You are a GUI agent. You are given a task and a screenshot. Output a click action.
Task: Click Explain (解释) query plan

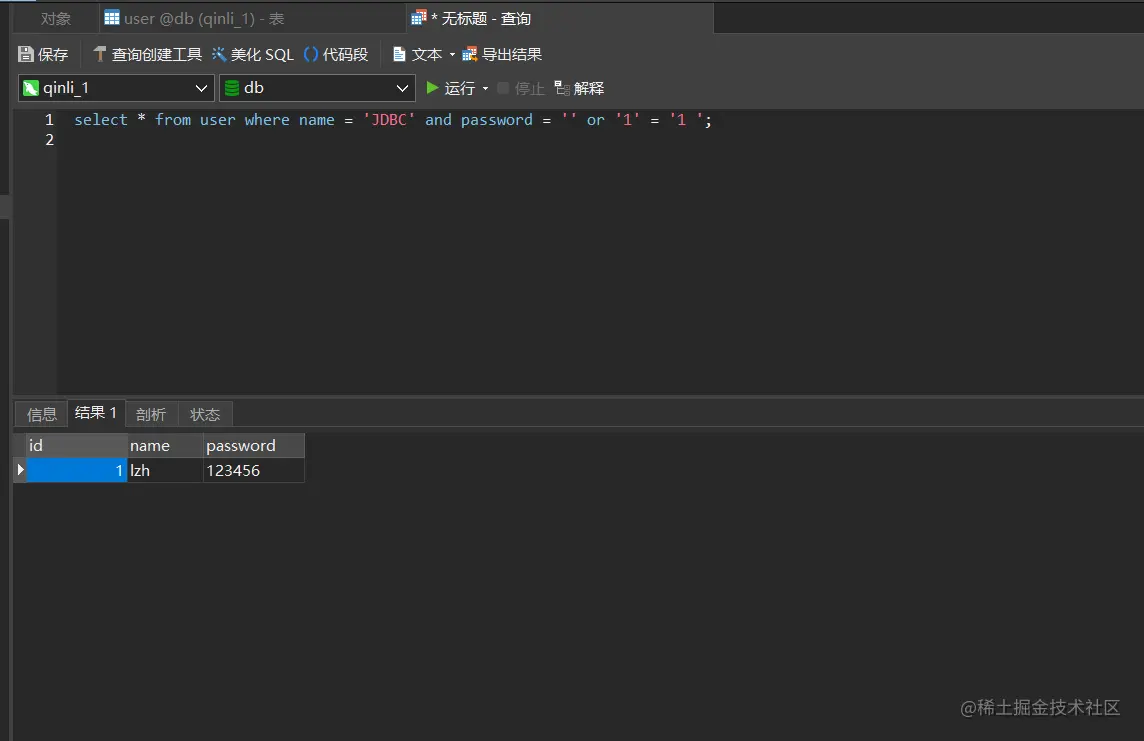pyautogui.click(x=579, y=88)
